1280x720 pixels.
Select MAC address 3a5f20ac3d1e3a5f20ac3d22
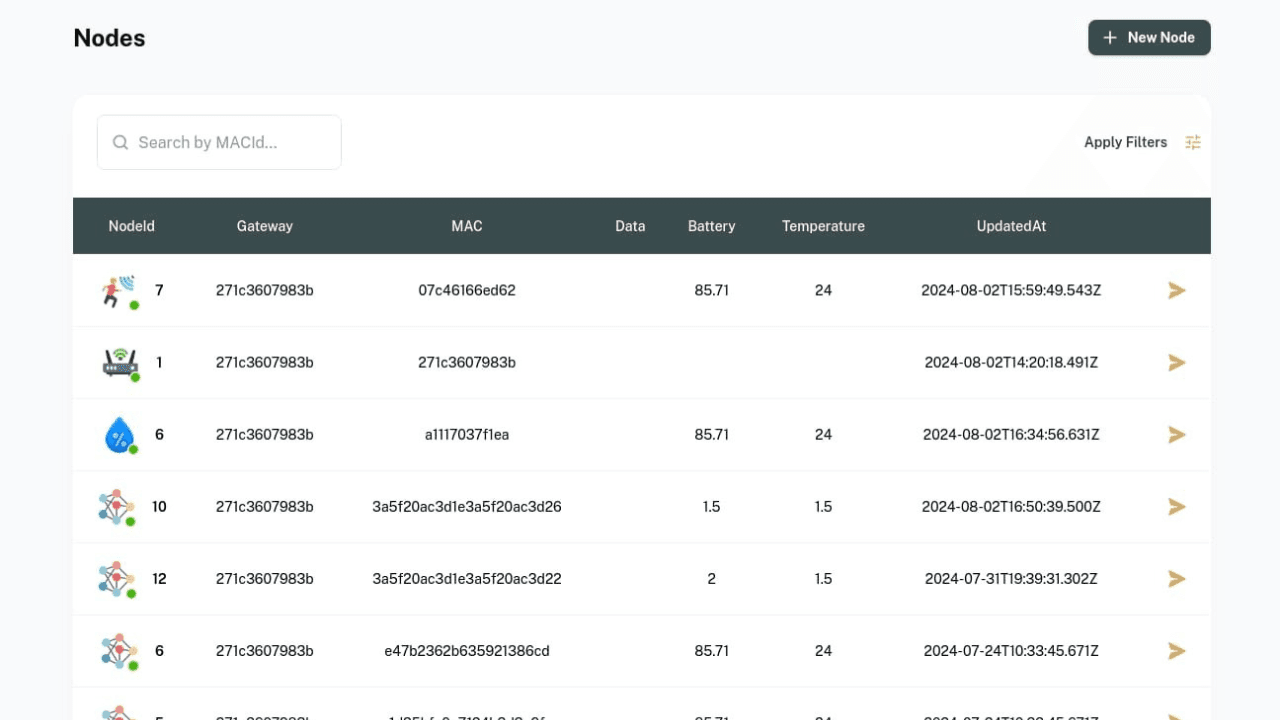(x=467, y=578)
